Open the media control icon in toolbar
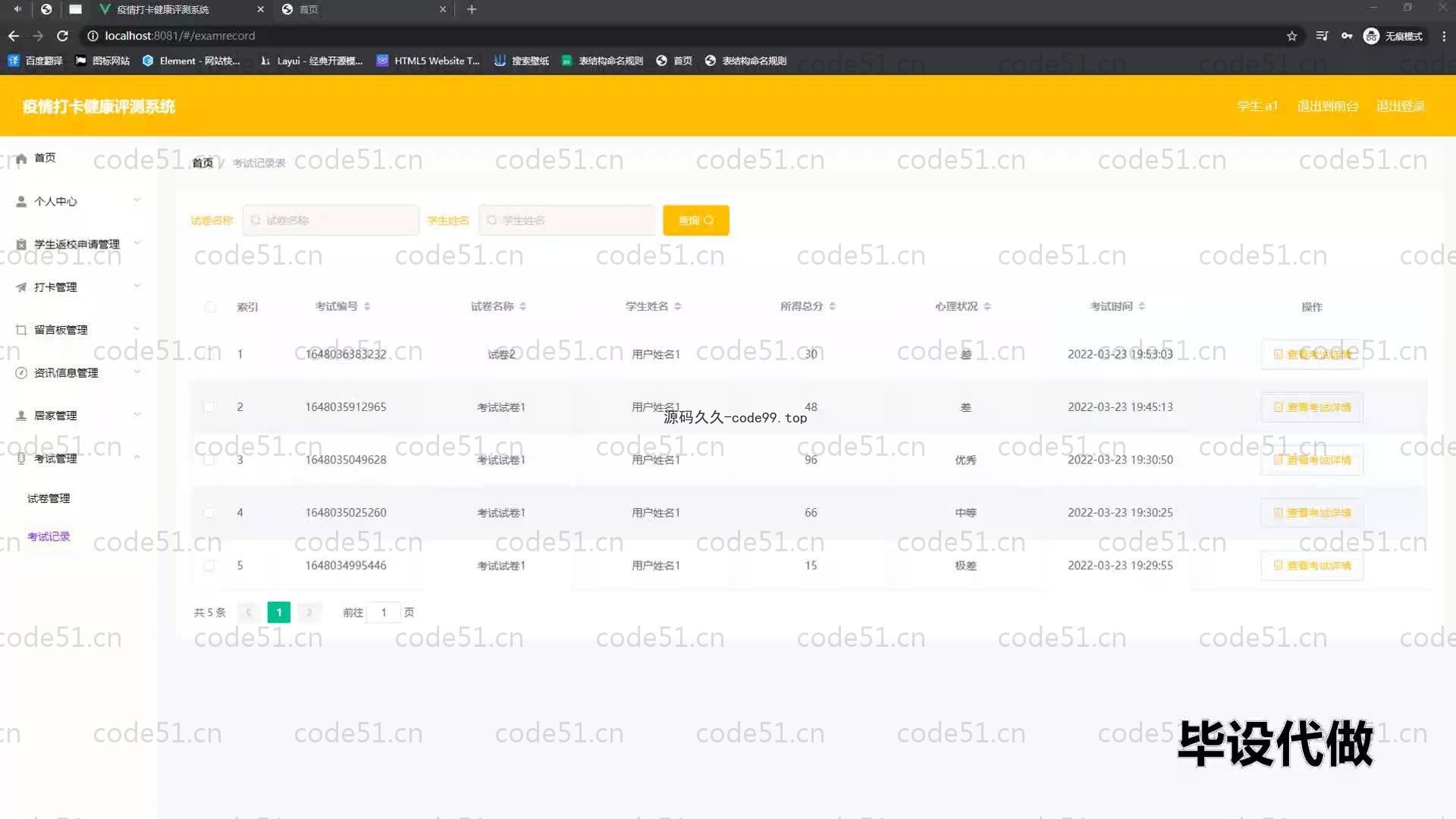Screen dimensions: 1456x819 pos(1322,36)
